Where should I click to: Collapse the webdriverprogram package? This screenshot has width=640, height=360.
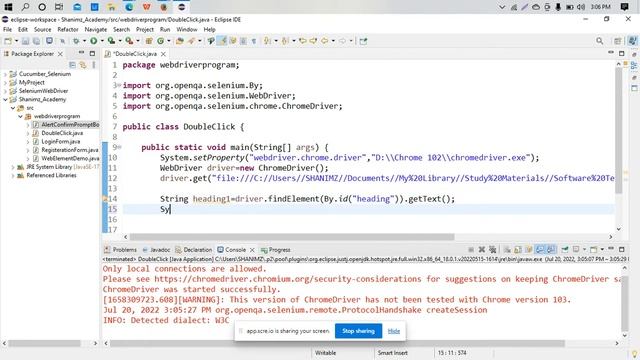(x=20, y=116)
